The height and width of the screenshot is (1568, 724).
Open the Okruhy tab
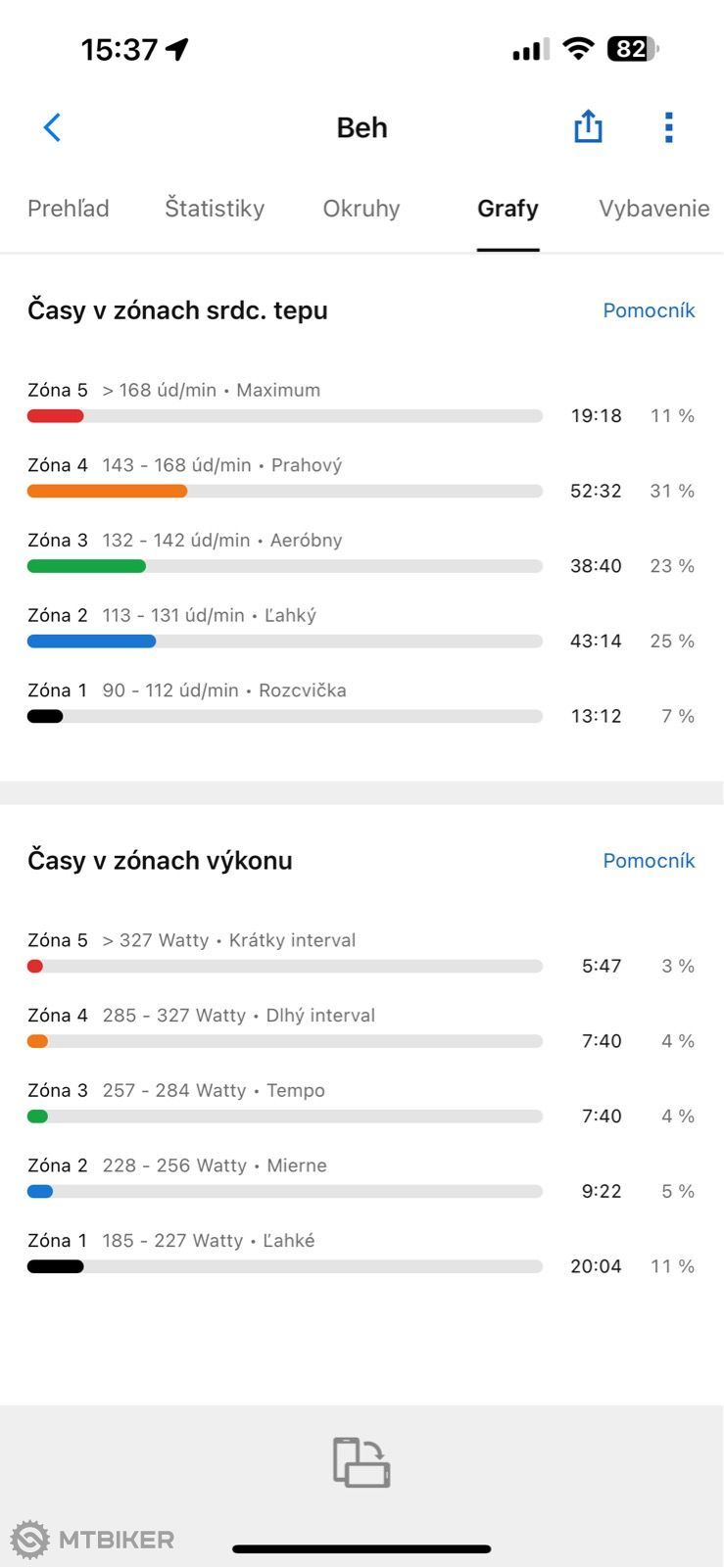tap(362, 209)
